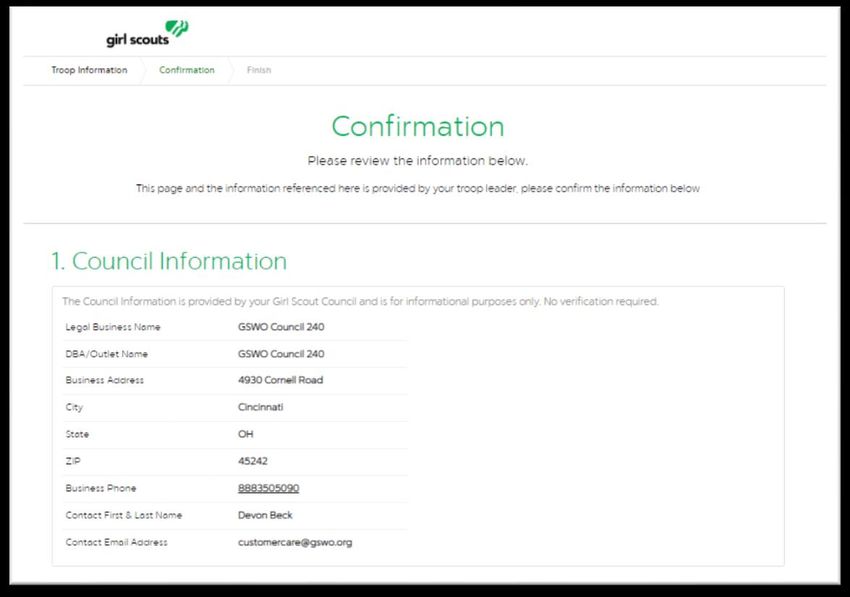Click the '1. Council Information' section heading
This screenshot has width=850, height=597.
(x=169, y=261)
